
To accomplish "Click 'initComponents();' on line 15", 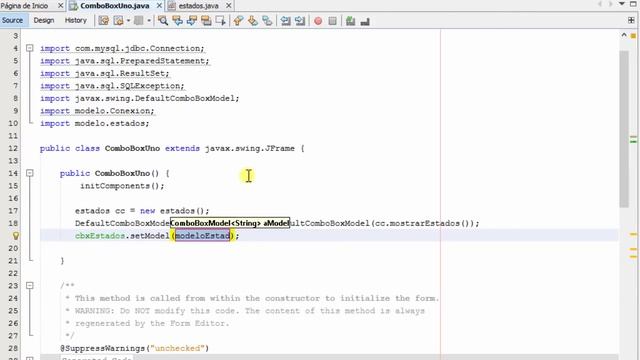I will tap(122, 186).
